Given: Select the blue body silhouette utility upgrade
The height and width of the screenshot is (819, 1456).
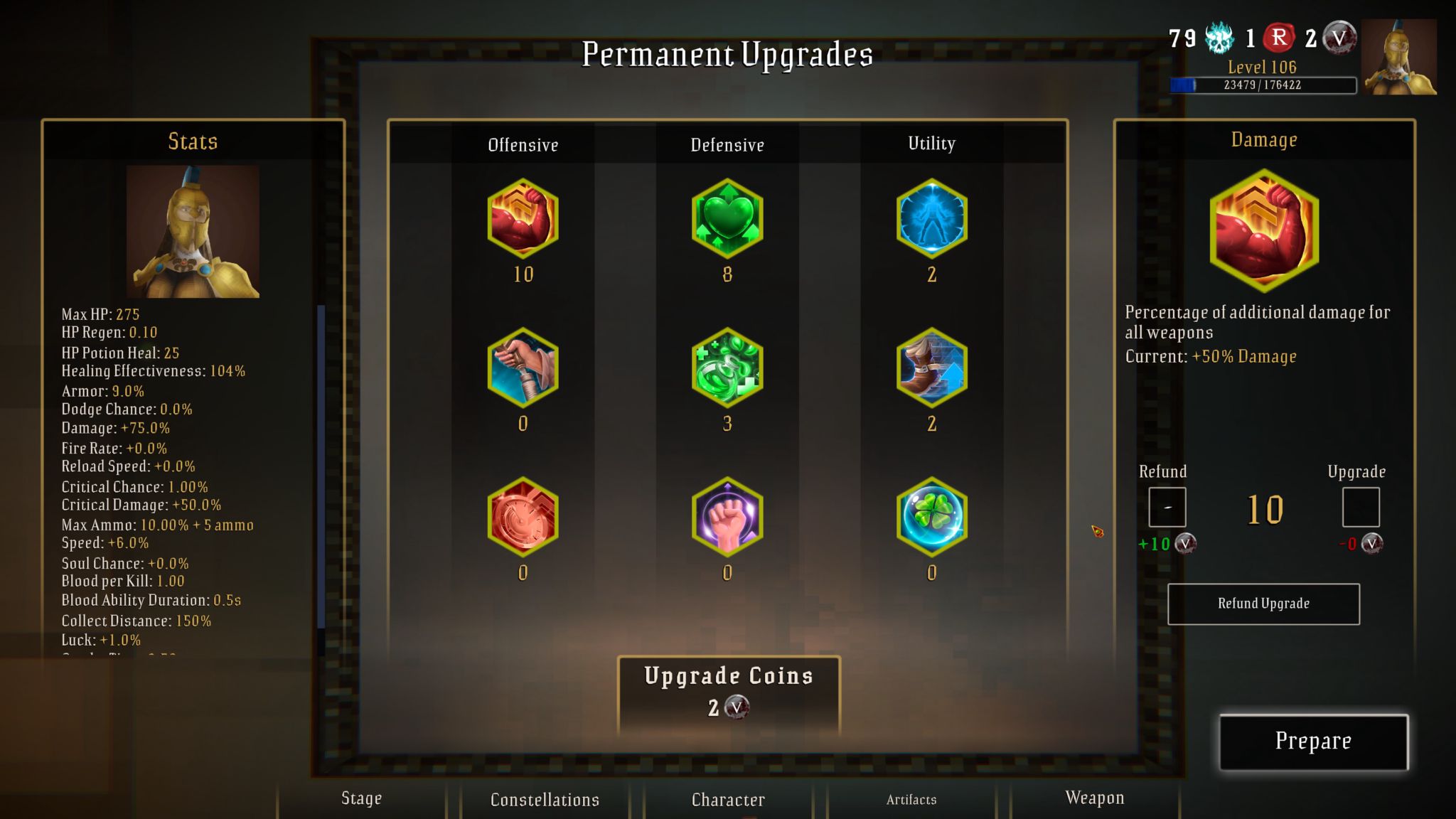Looking at the screenshot, I should 931,218.
